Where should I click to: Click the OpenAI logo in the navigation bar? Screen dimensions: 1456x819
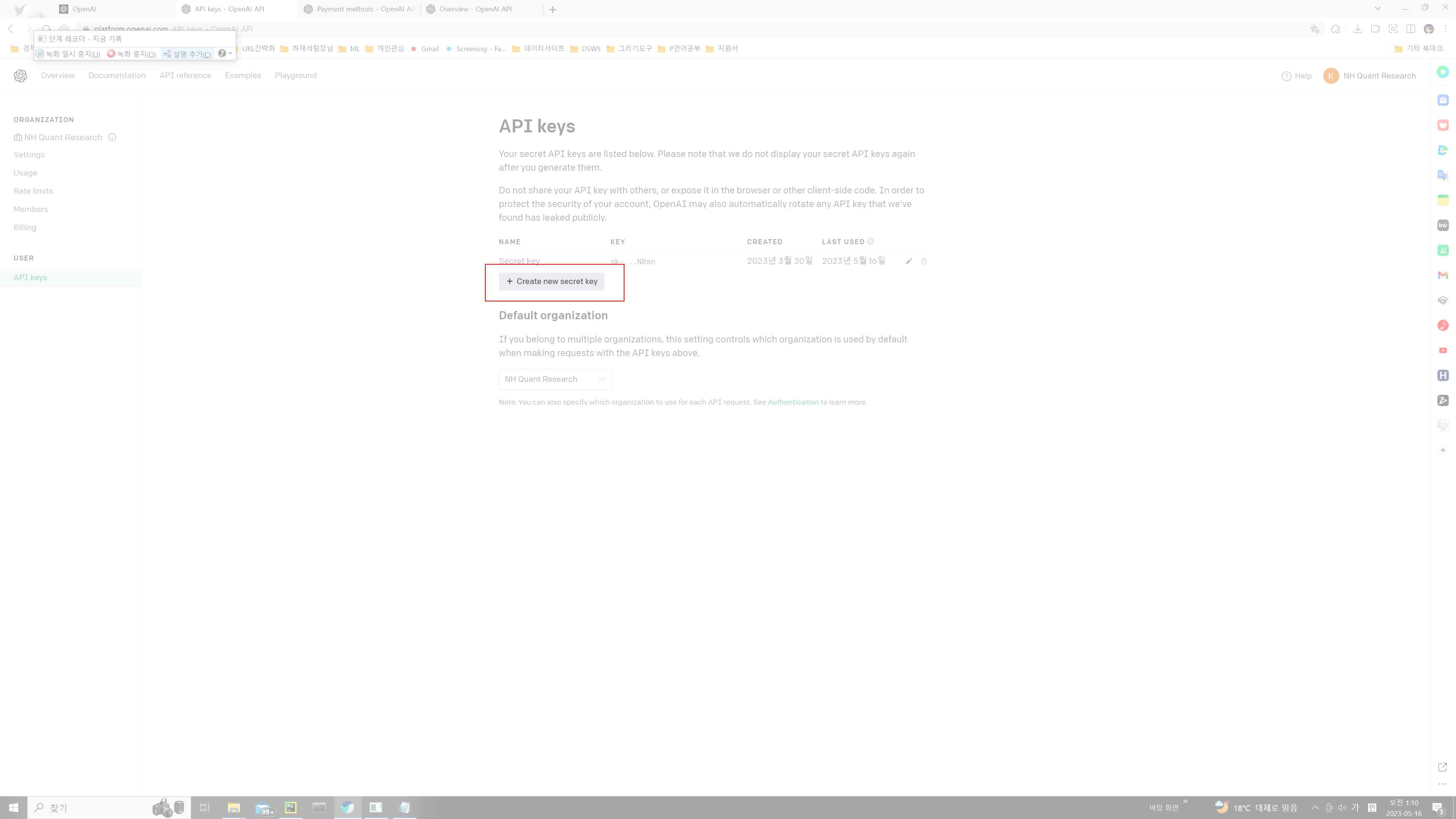tap(20, 75)
